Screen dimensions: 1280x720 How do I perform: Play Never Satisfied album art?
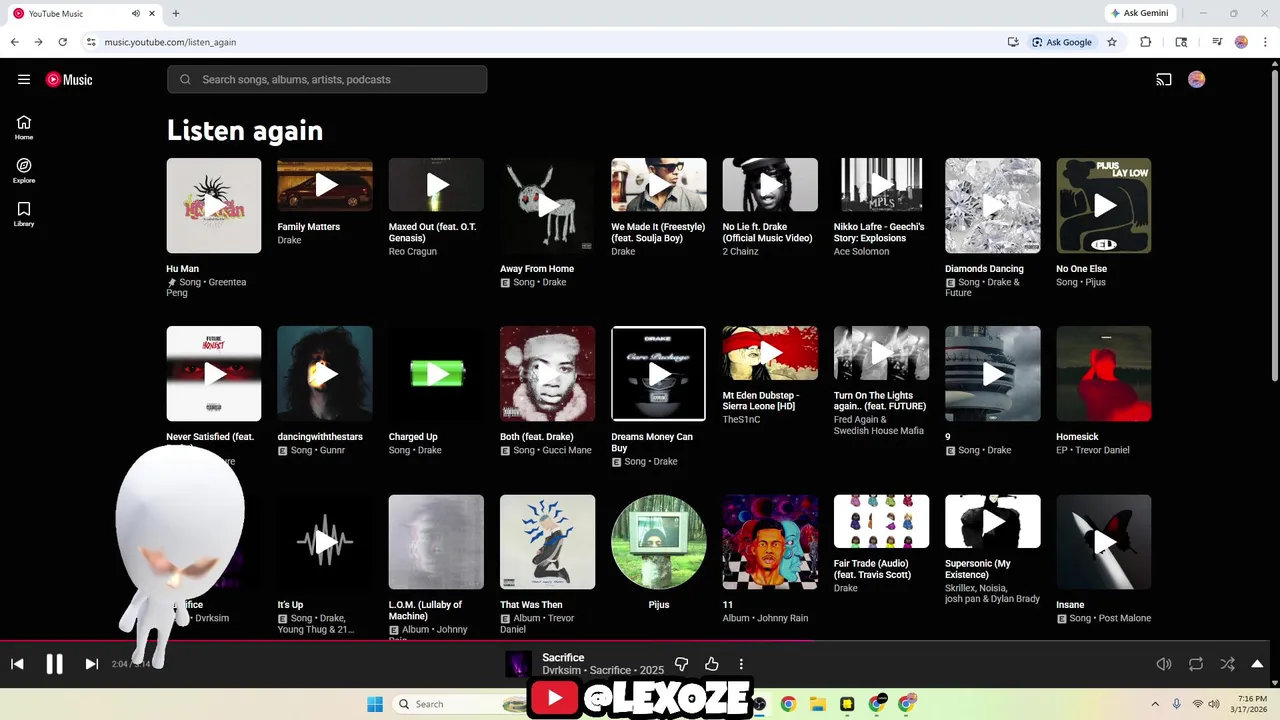(x=214, y=373)
